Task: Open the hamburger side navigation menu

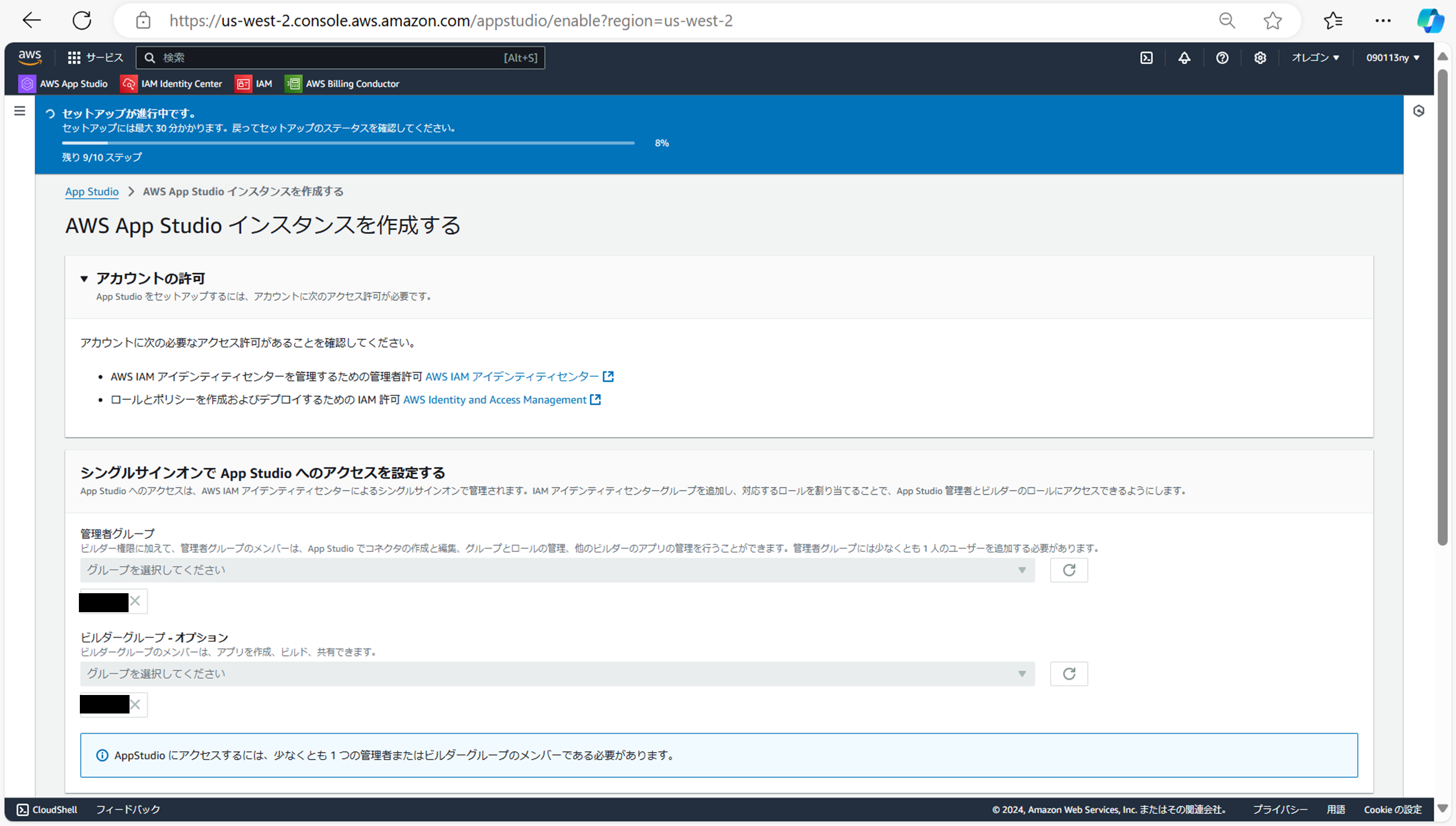Action: (20, 111)
